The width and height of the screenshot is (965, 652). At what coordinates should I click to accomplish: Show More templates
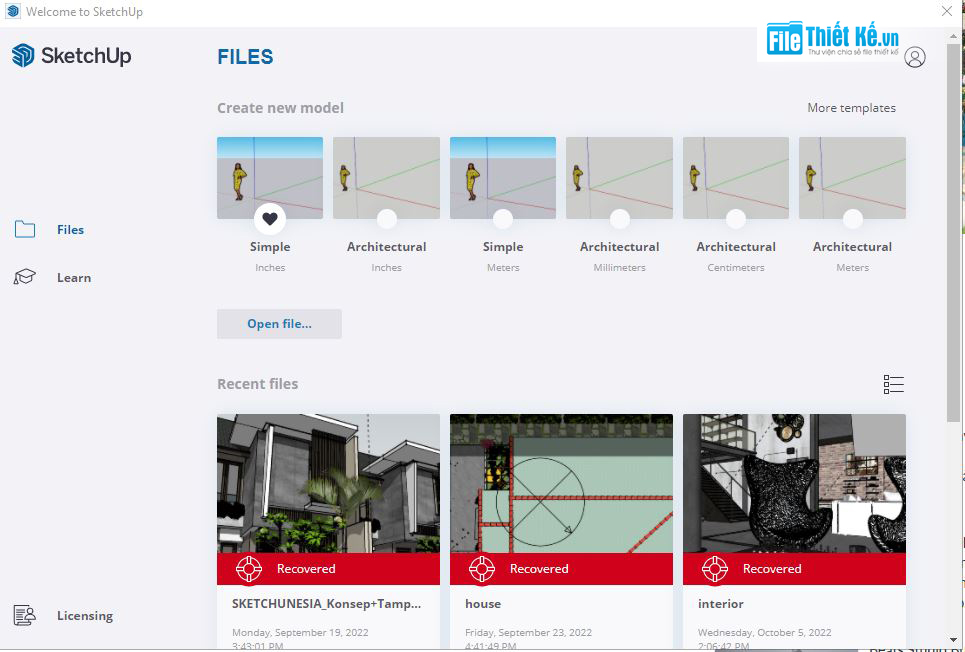click(851, 108)
